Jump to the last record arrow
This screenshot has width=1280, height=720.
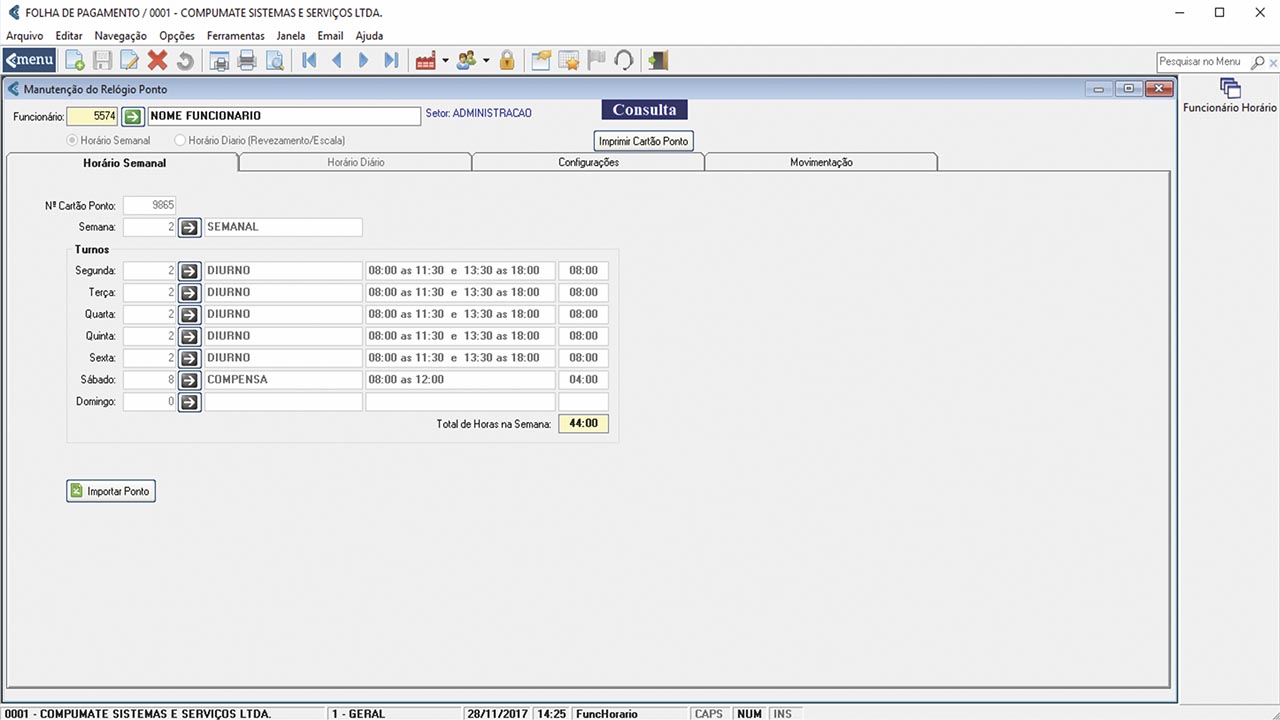point(391,61)
